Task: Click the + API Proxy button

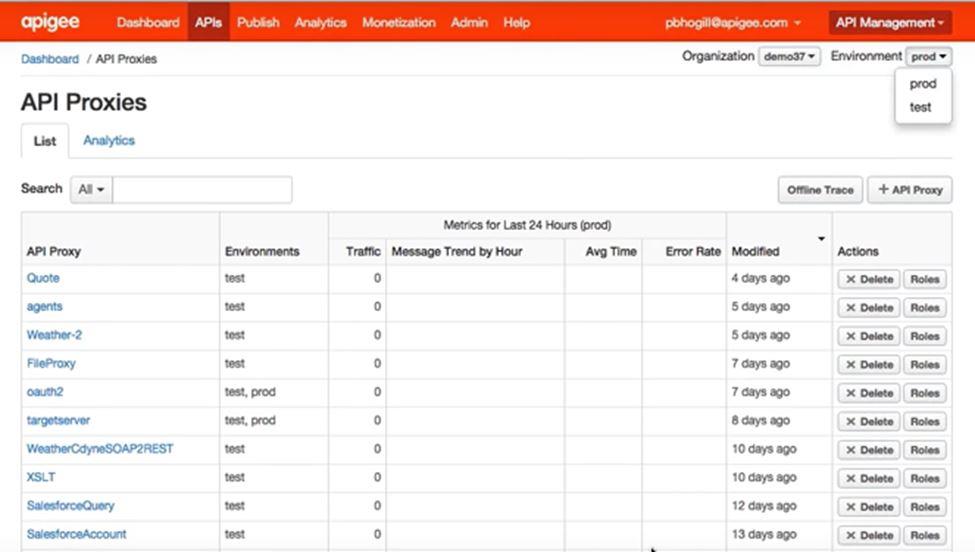Action: coord(910,190)
